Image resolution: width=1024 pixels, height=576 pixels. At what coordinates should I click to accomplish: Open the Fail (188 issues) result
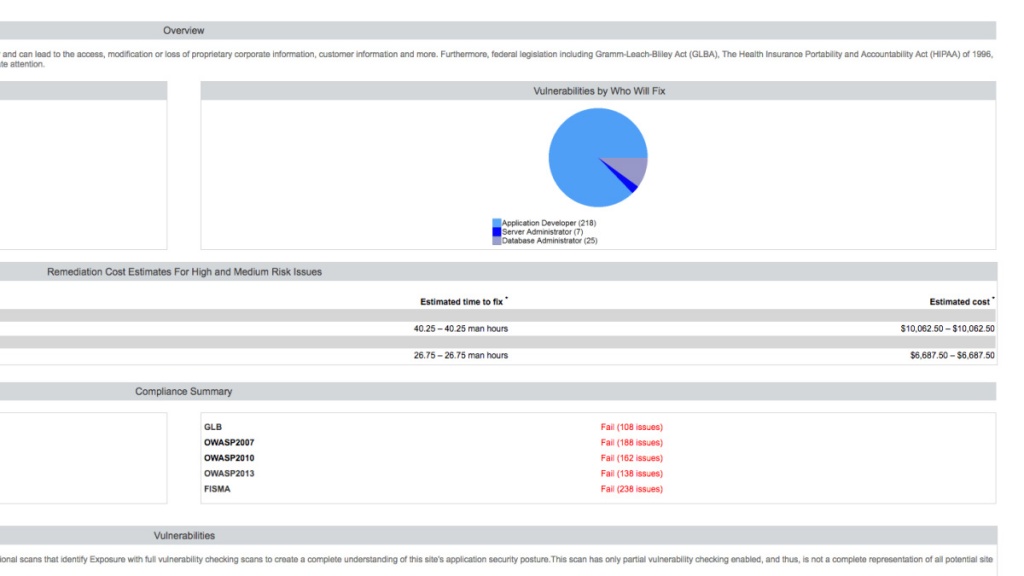pyautogui.click(x=632, y=443)
